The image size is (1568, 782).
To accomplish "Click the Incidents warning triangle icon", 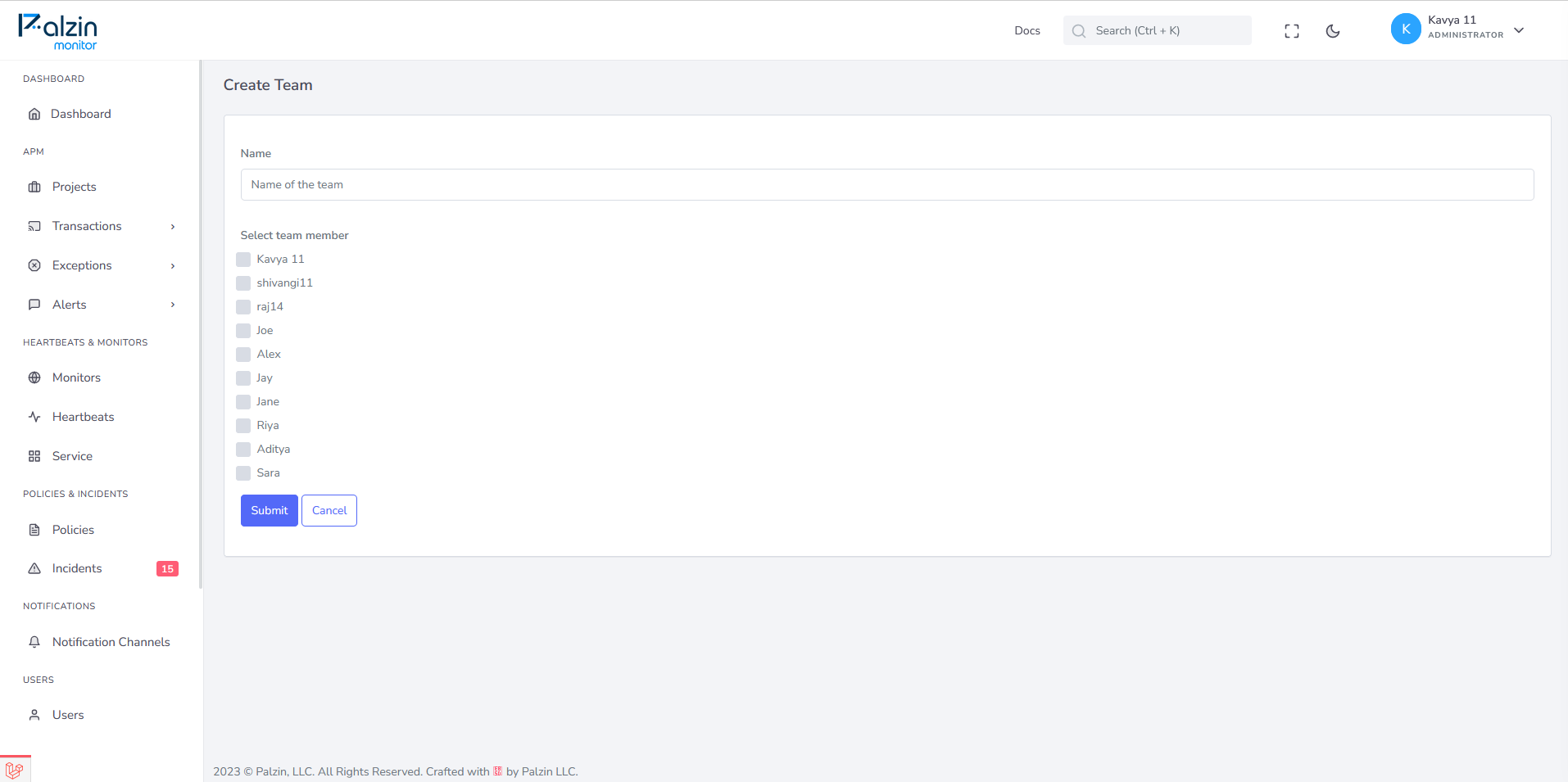I will (x=34, y=568).
